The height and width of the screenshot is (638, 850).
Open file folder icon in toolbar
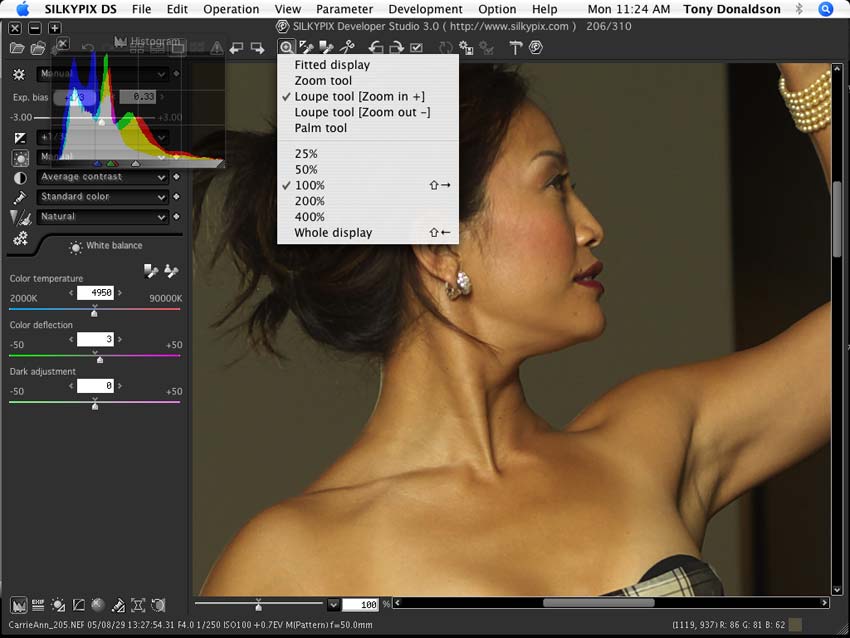17,48
